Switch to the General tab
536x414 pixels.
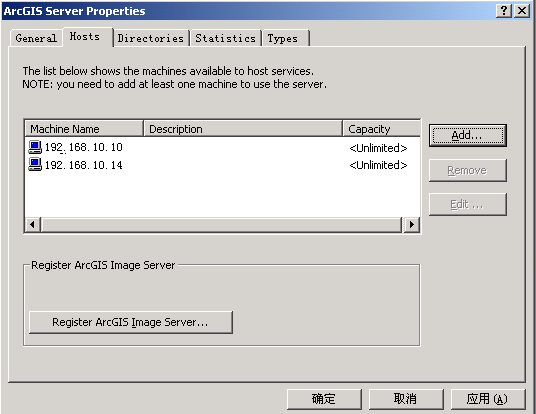pos(36,38)
